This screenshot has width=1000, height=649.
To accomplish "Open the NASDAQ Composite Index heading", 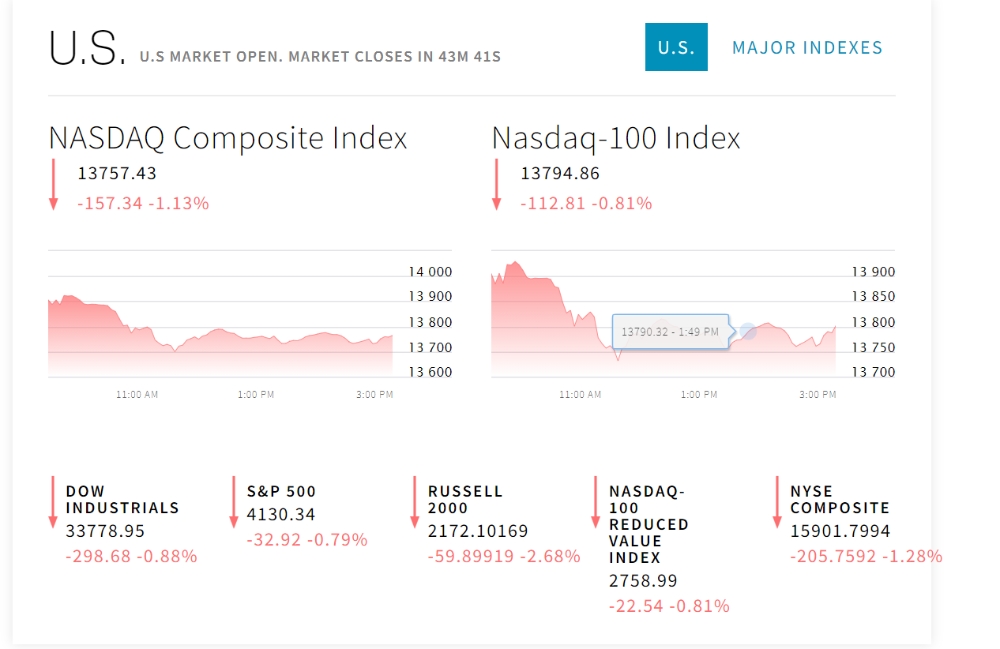I will point(228,138).
